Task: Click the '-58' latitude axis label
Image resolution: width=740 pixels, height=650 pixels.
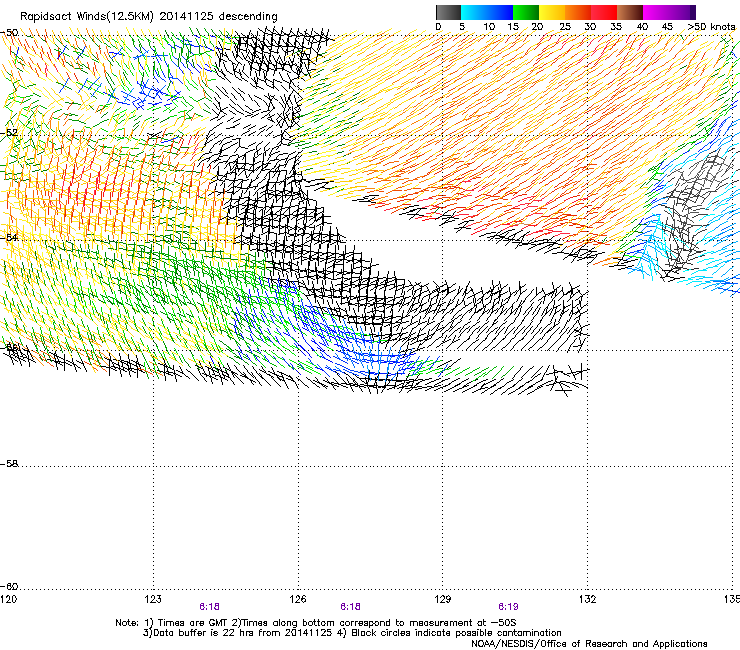Action: pyautogui.click(x=9, y=464)
